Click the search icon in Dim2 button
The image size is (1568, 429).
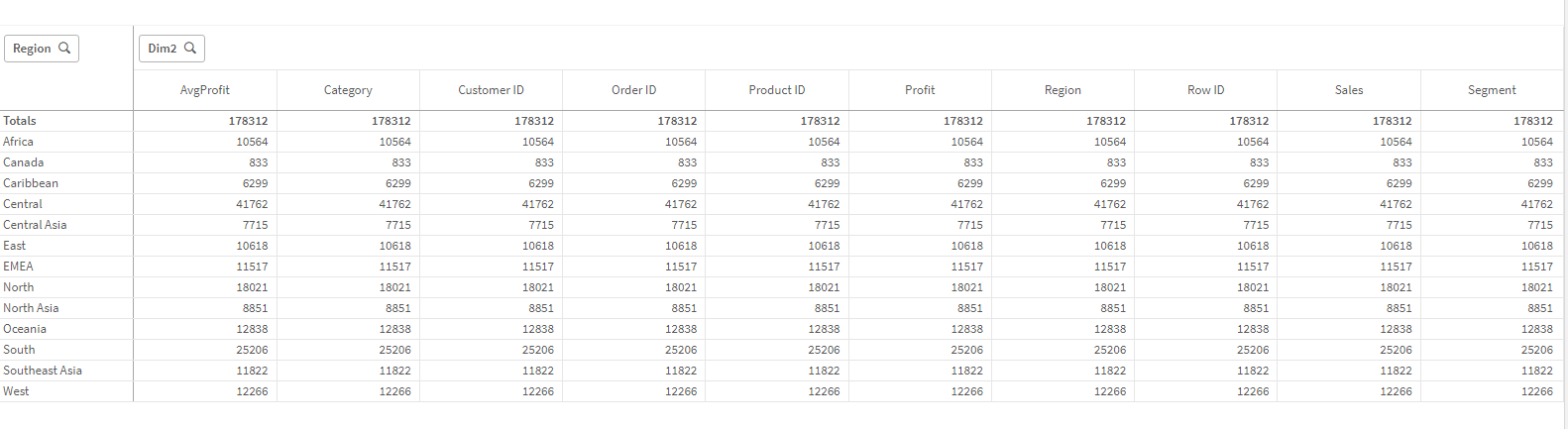point(190,48)
